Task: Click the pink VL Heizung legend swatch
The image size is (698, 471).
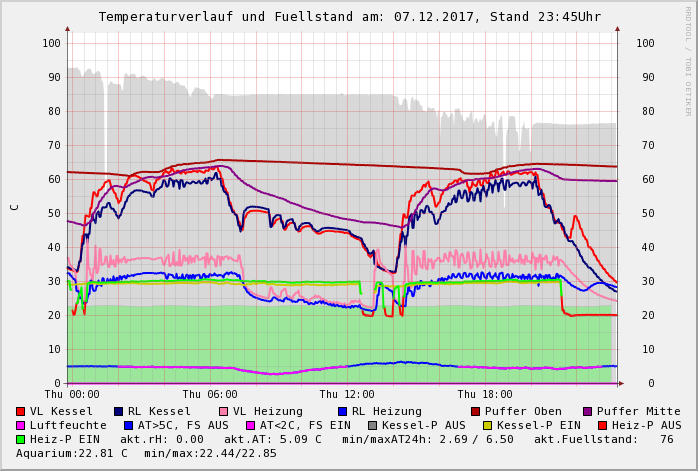Action: pyautogui.click(x=224, y=411)
